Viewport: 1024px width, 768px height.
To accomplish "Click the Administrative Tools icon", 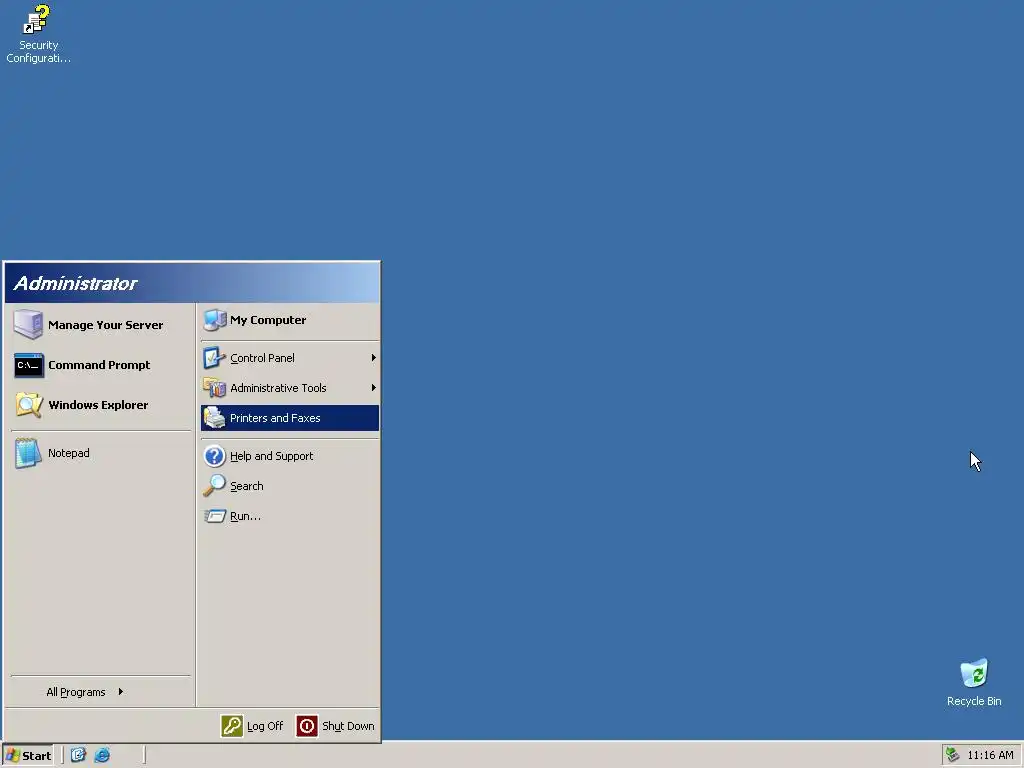I will pos(214,388).
